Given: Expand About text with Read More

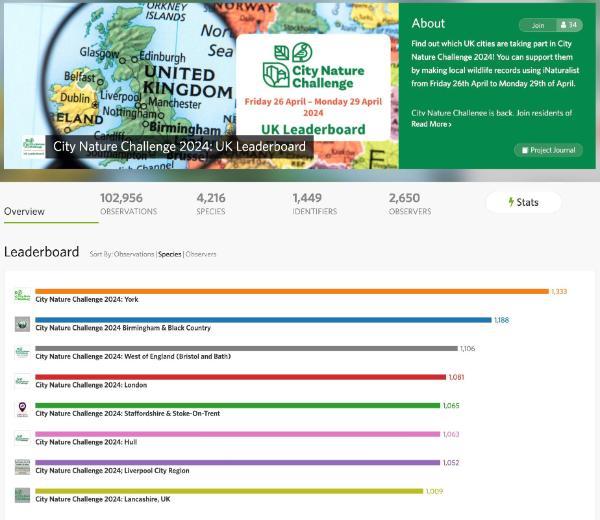Looking at the screenshot, I should (431, 125).
